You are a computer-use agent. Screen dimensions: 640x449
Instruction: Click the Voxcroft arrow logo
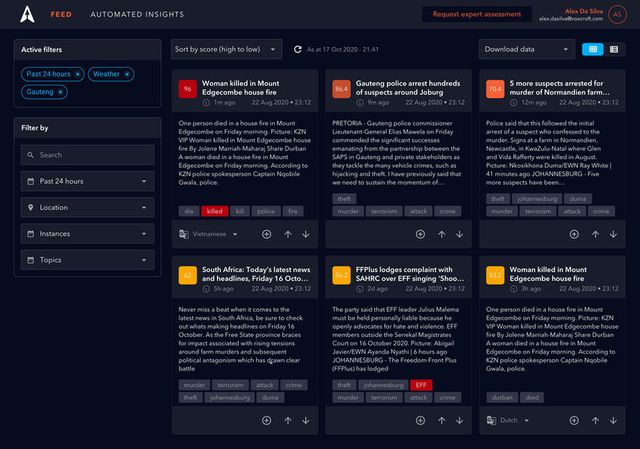(27, 14)
